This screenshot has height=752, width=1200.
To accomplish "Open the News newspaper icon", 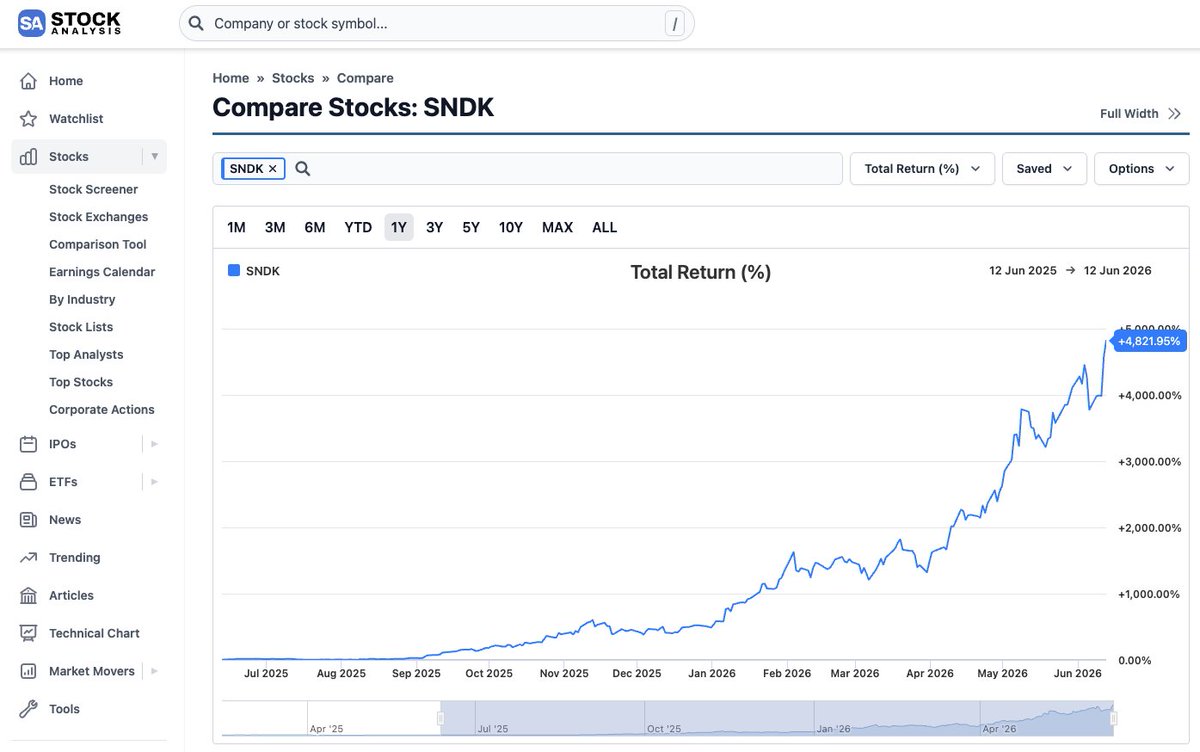I will [29, 520].
